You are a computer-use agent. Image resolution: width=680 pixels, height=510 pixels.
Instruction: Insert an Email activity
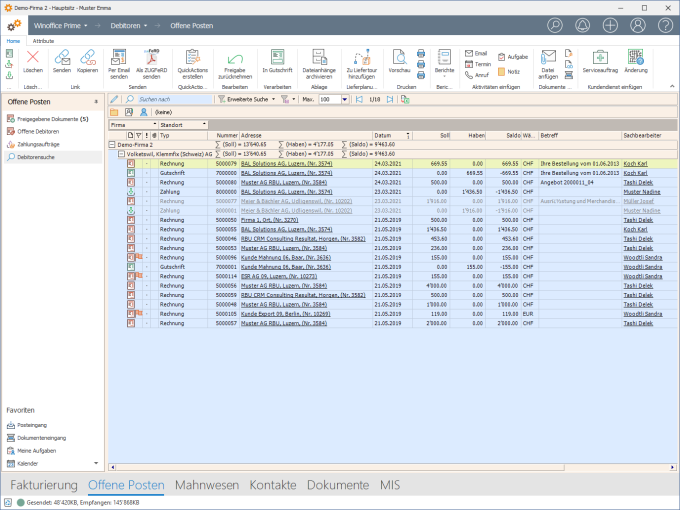476,53
